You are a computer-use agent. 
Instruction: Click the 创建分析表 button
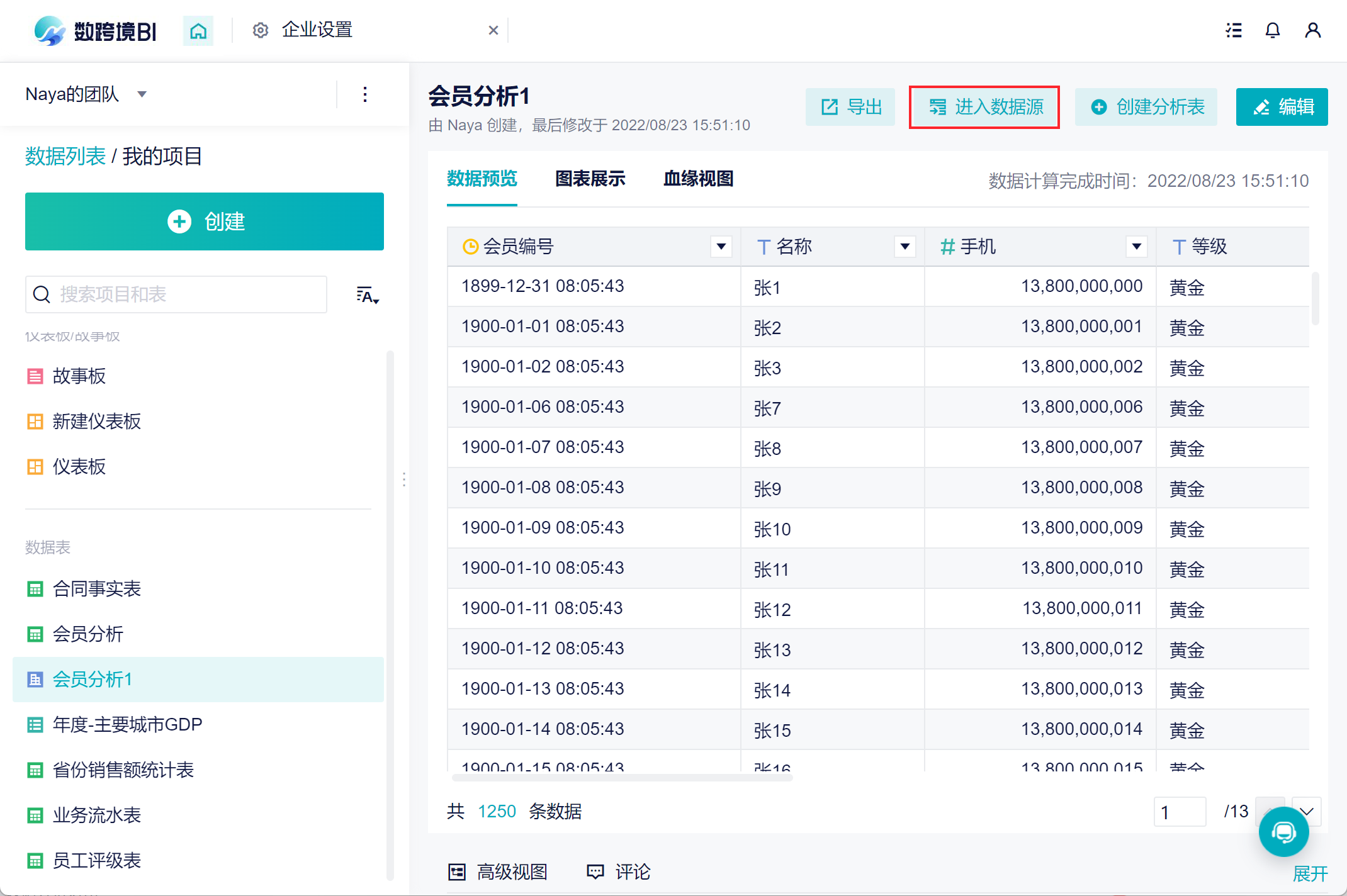pos(1146,107)
